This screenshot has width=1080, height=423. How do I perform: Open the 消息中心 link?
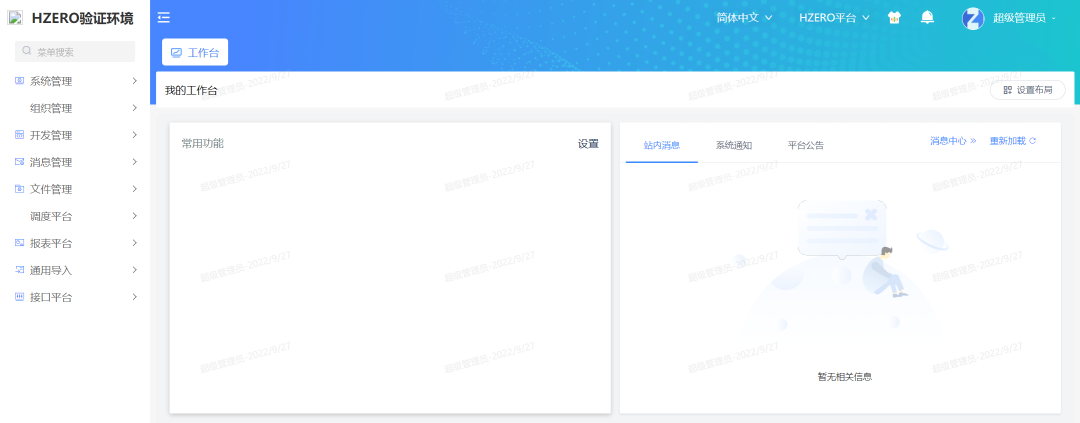point(952,141)
